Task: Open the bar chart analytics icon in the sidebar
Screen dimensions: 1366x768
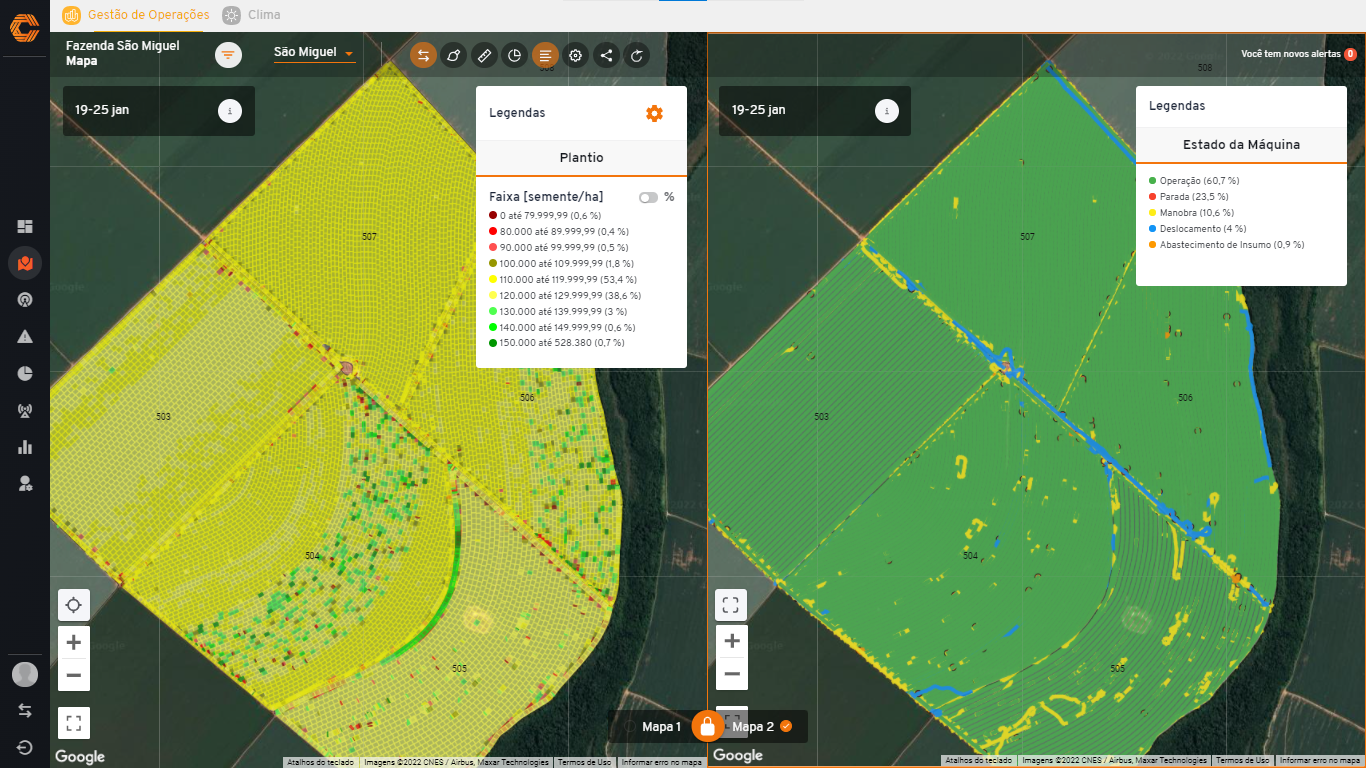Action: coord(25,447)
